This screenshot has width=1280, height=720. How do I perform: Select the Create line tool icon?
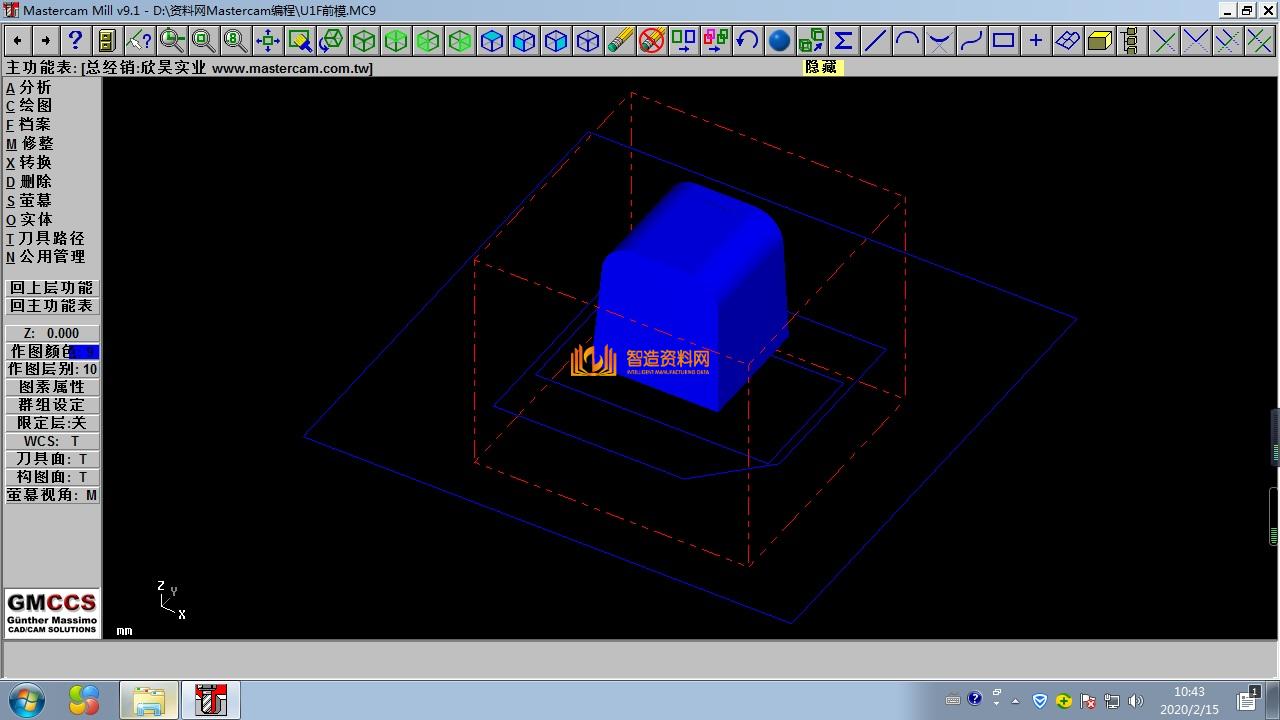click(x=875, y=40)
